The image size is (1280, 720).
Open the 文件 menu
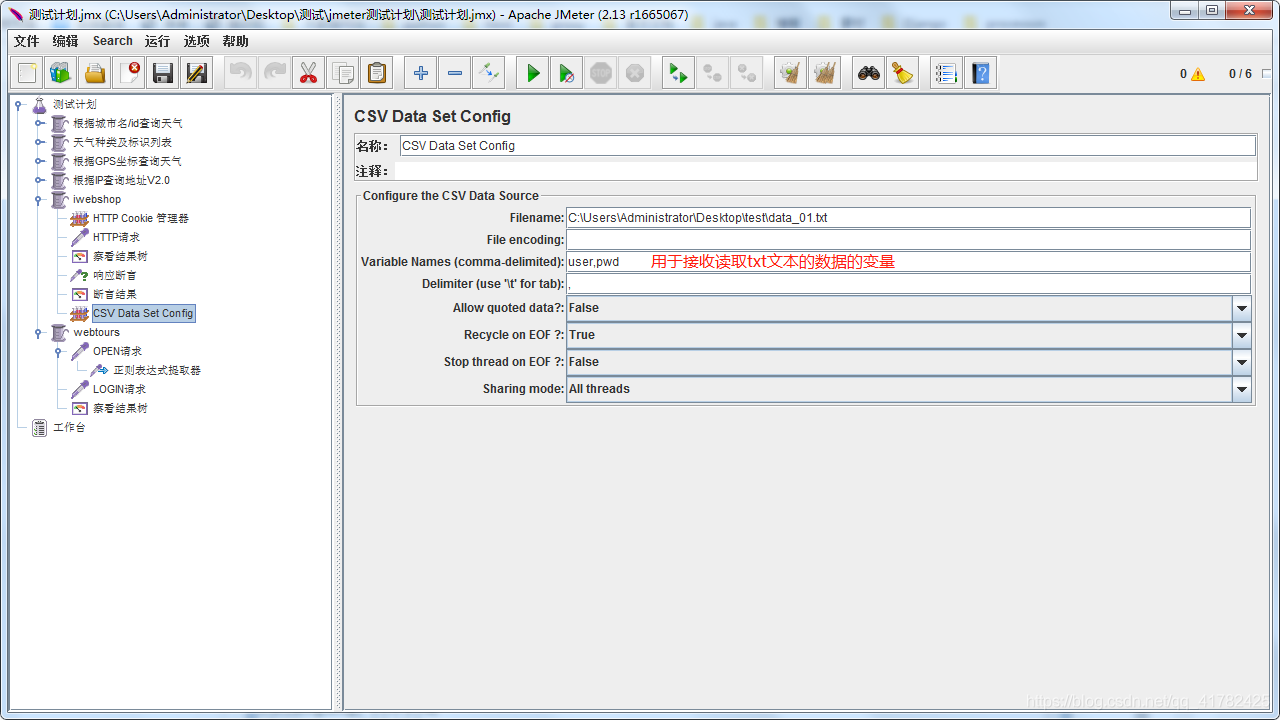26,41
